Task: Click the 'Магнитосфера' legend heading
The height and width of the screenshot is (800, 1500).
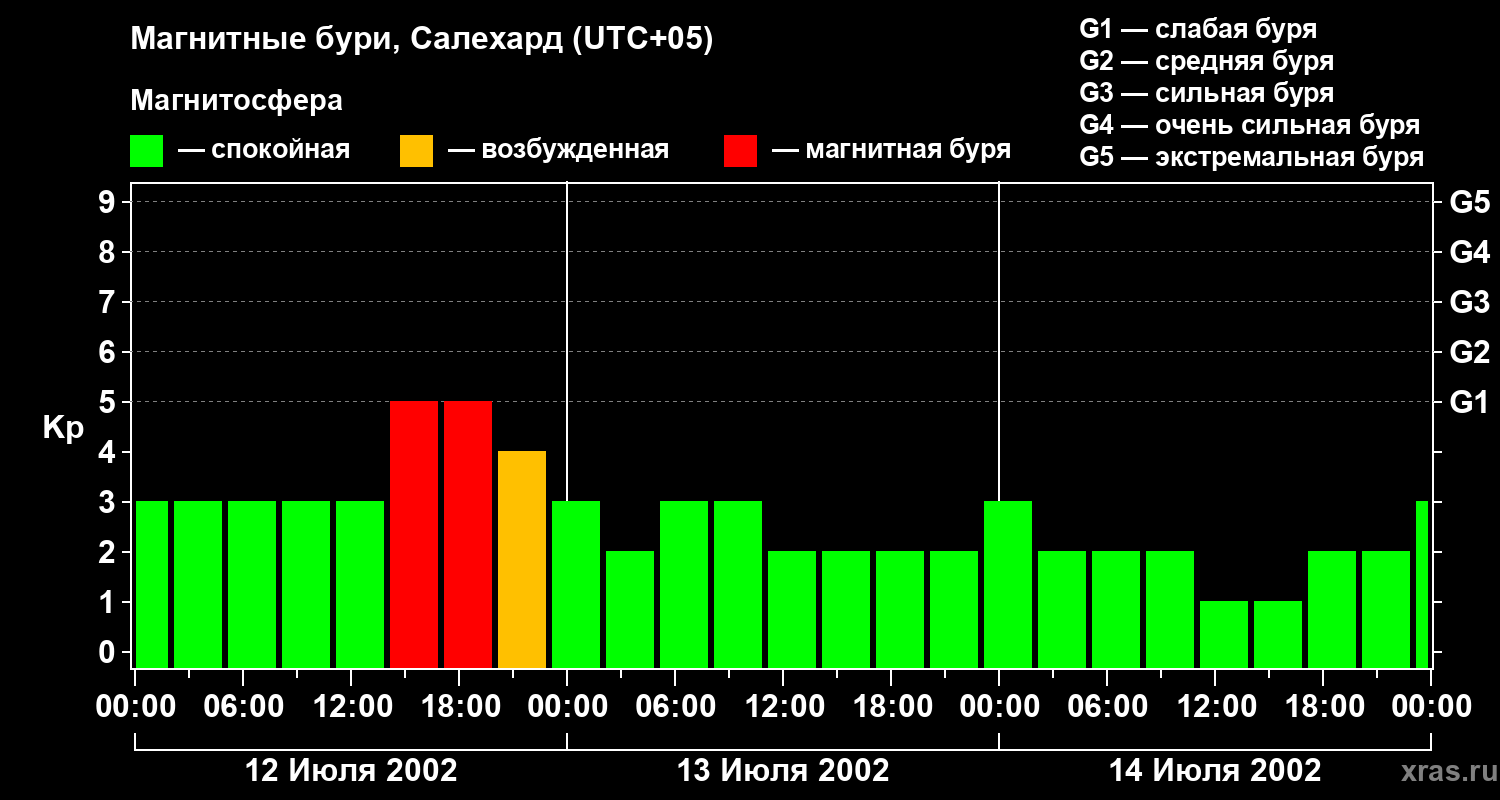Action: point(236,101)
